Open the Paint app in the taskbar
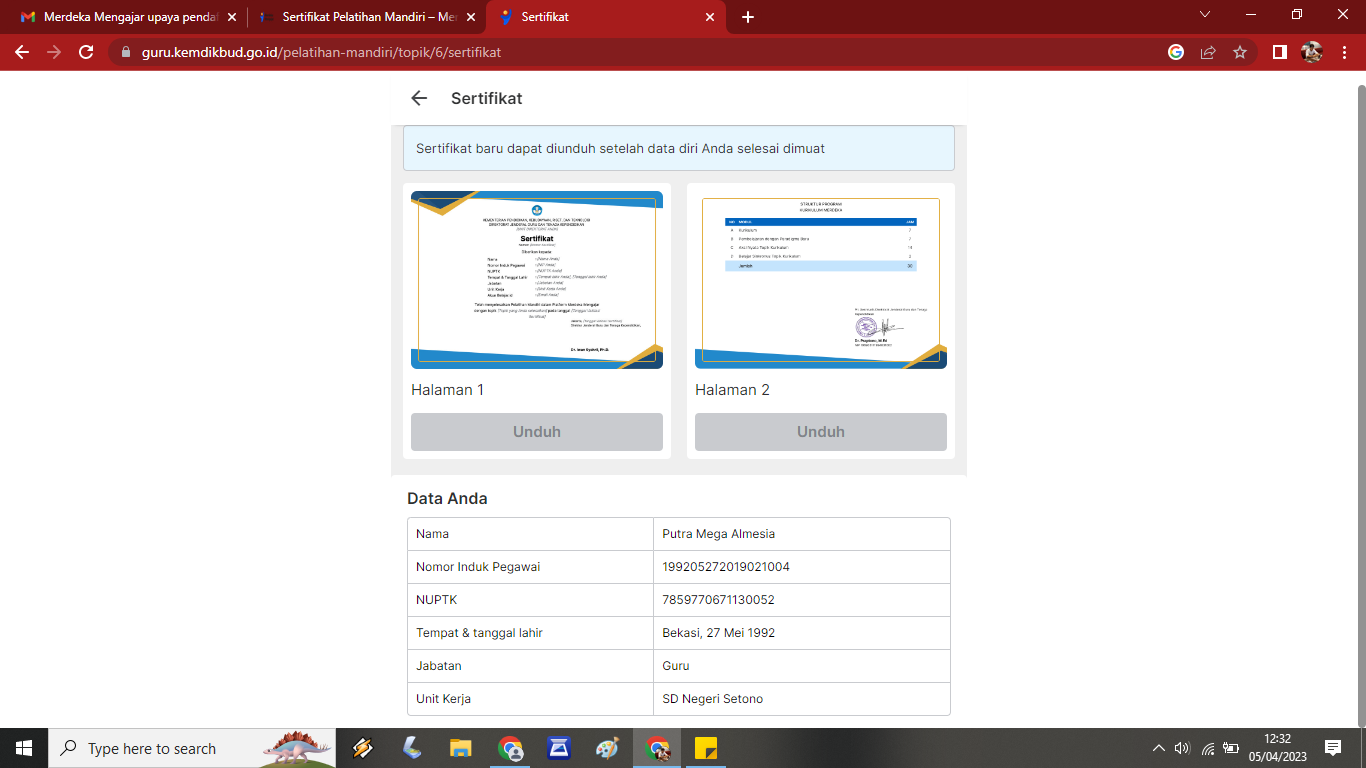The width and height of the screenshot is (1366, 768). click(x=607, y=748)
